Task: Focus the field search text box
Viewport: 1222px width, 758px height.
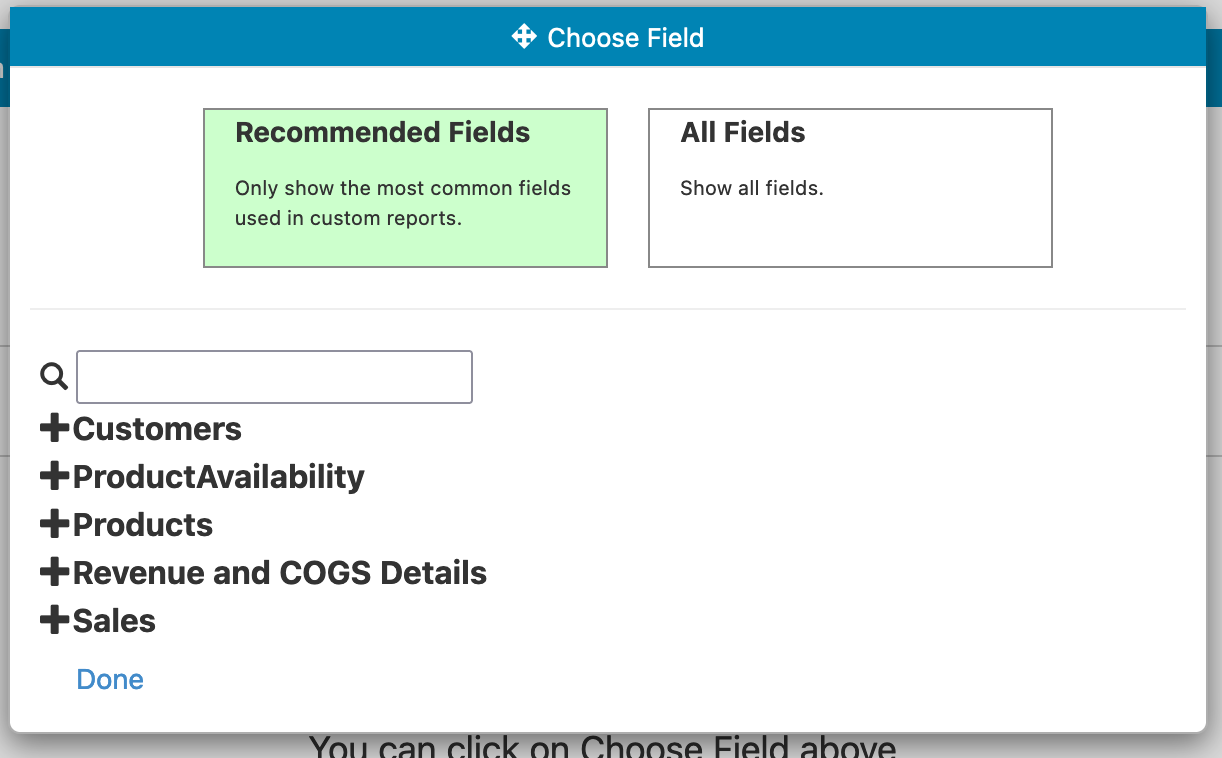Action: [x=274, y=377]
